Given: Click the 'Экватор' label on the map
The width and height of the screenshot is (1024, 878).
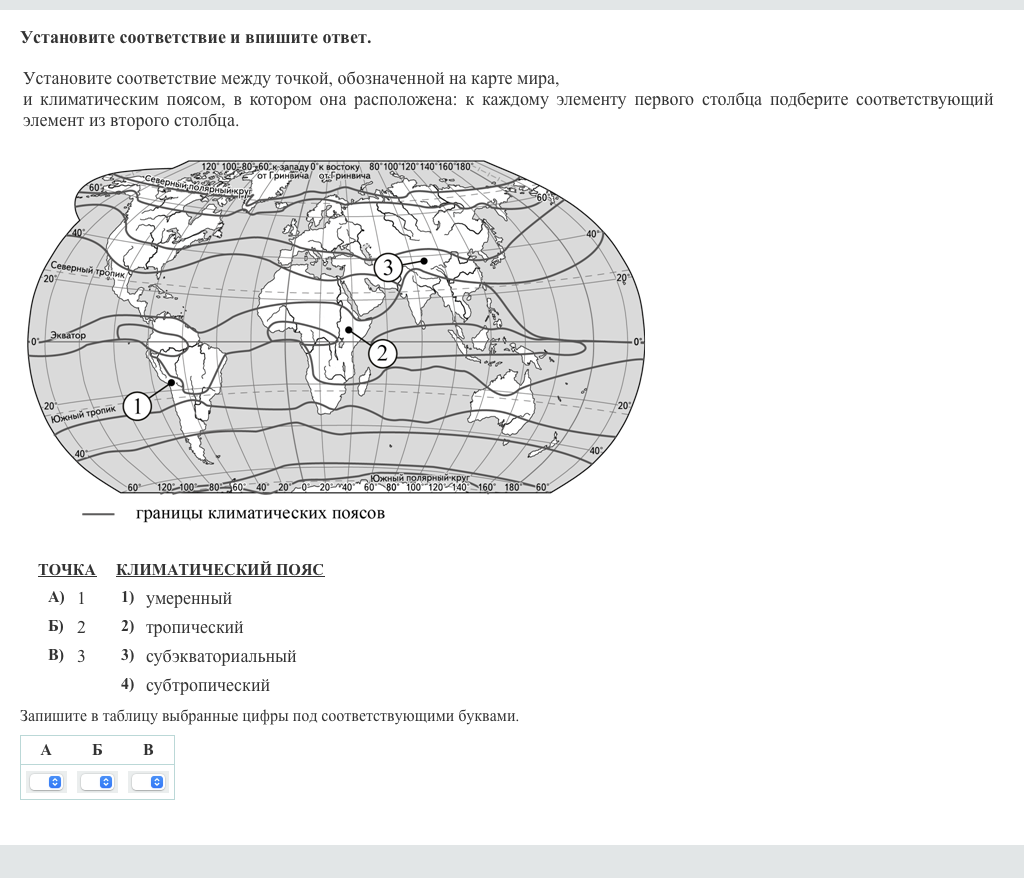Looking at the screenshot, I should tap(68, 335).
